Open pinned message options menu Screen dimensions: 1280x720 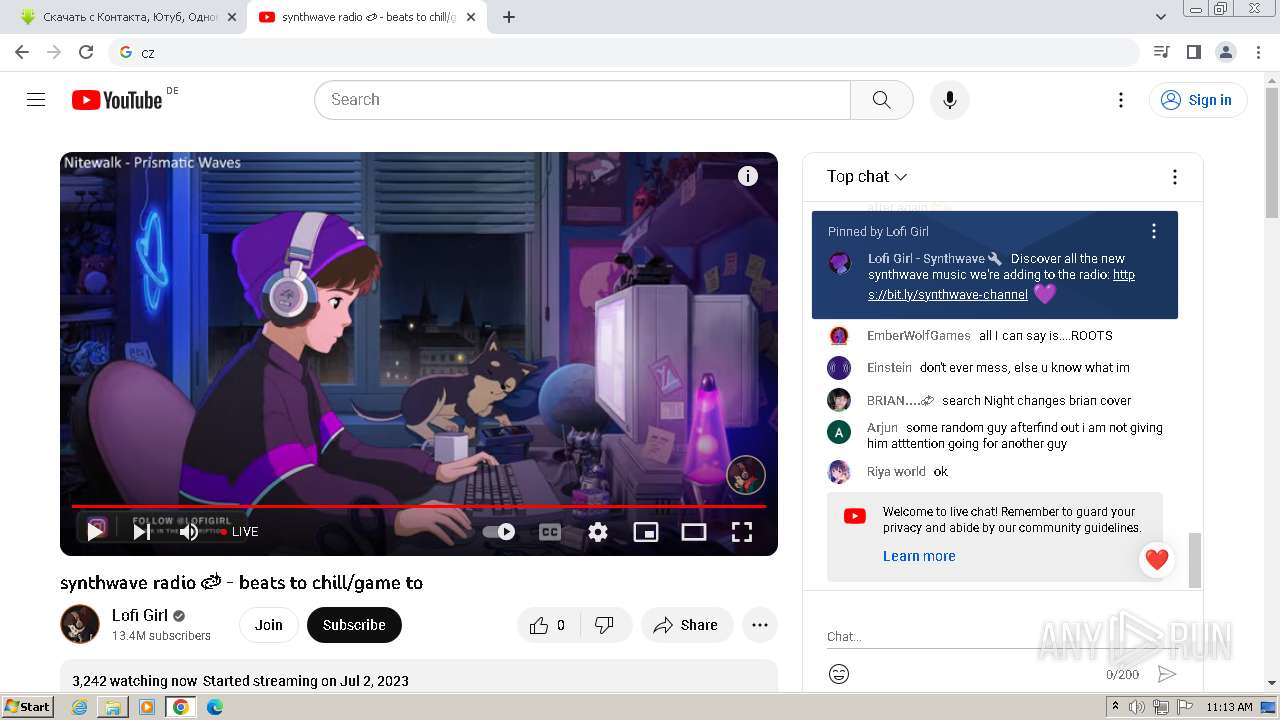tap(1154, 231)
